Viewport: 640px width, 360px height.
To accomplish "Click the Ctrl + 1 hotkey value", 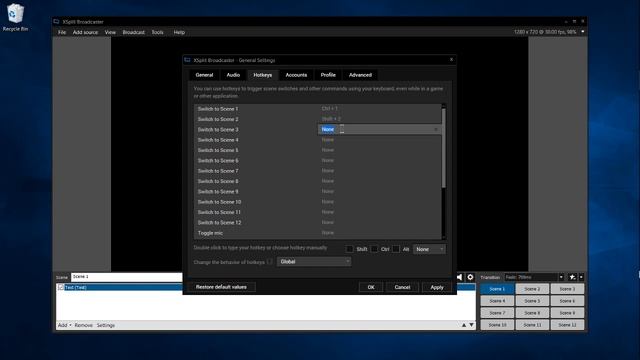I will 329,109.
